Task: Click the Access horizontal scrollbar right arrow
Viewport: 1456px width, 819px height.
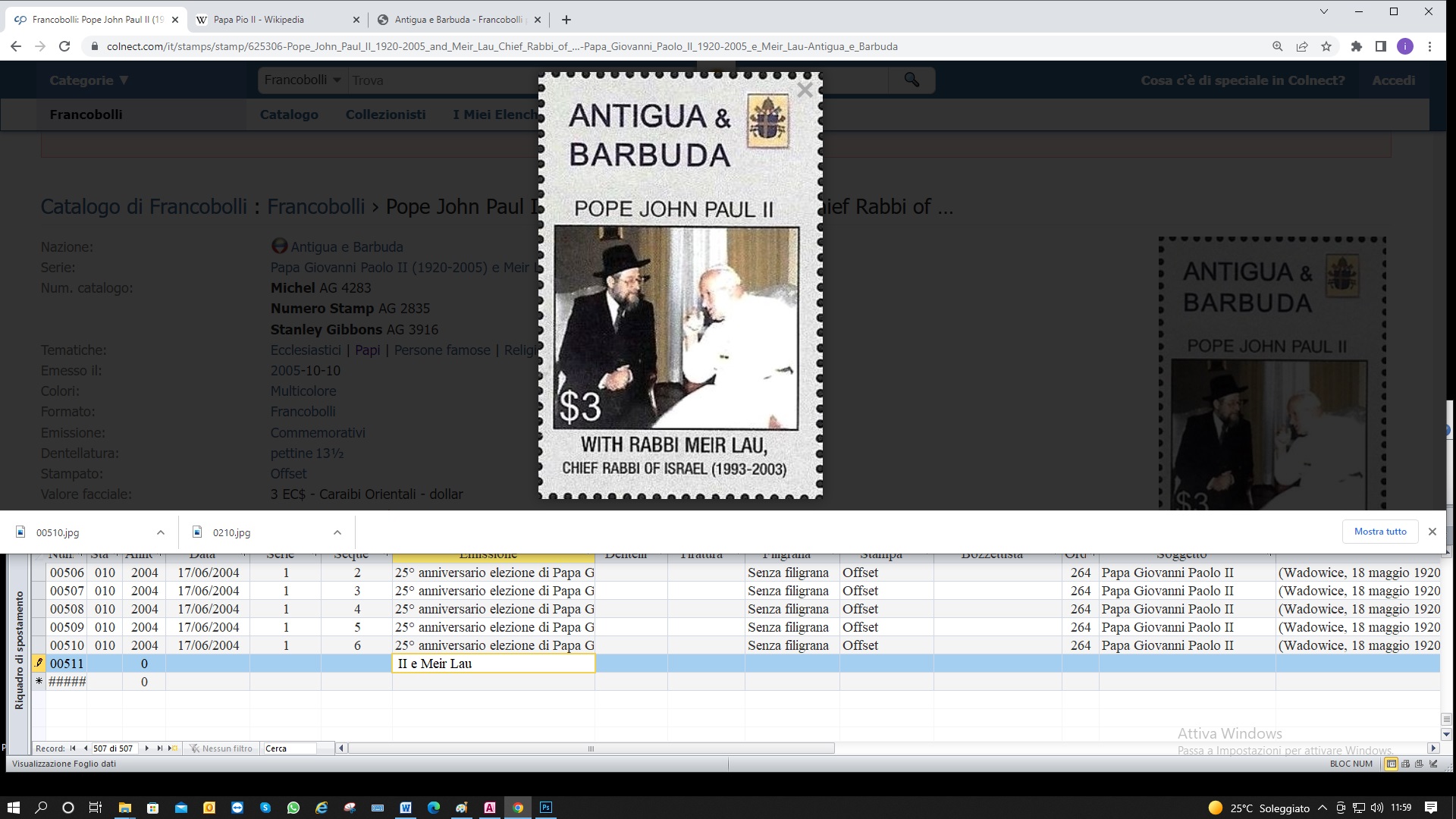Action: pyautogui.click(x=1432, y=748)
